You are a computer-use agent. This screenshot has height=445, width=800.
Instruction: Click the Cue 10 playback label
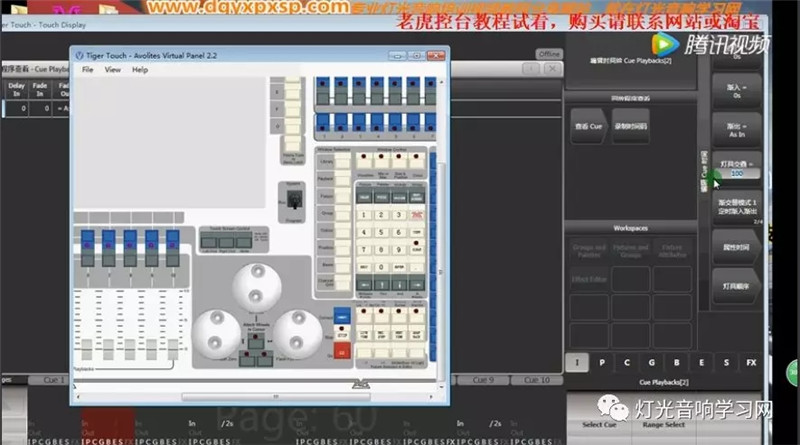537,380
